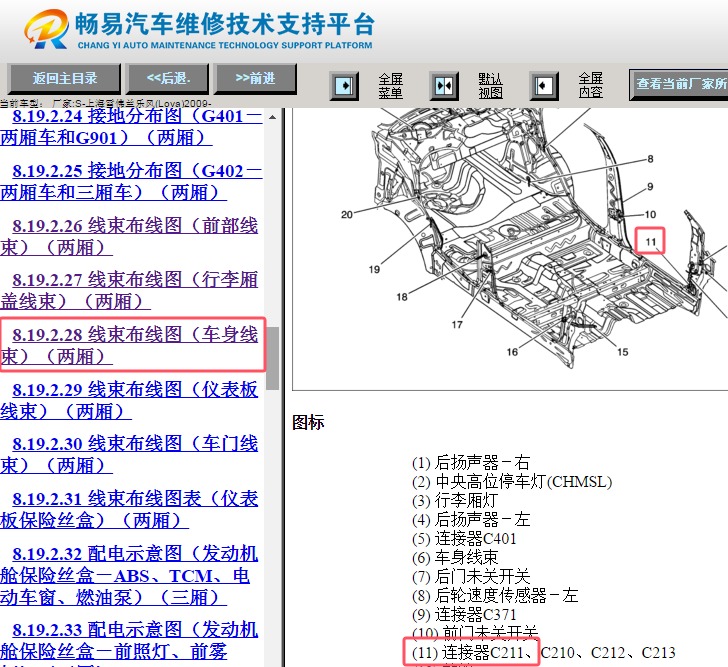Click callout number 20 in diagram

[347, 214]
